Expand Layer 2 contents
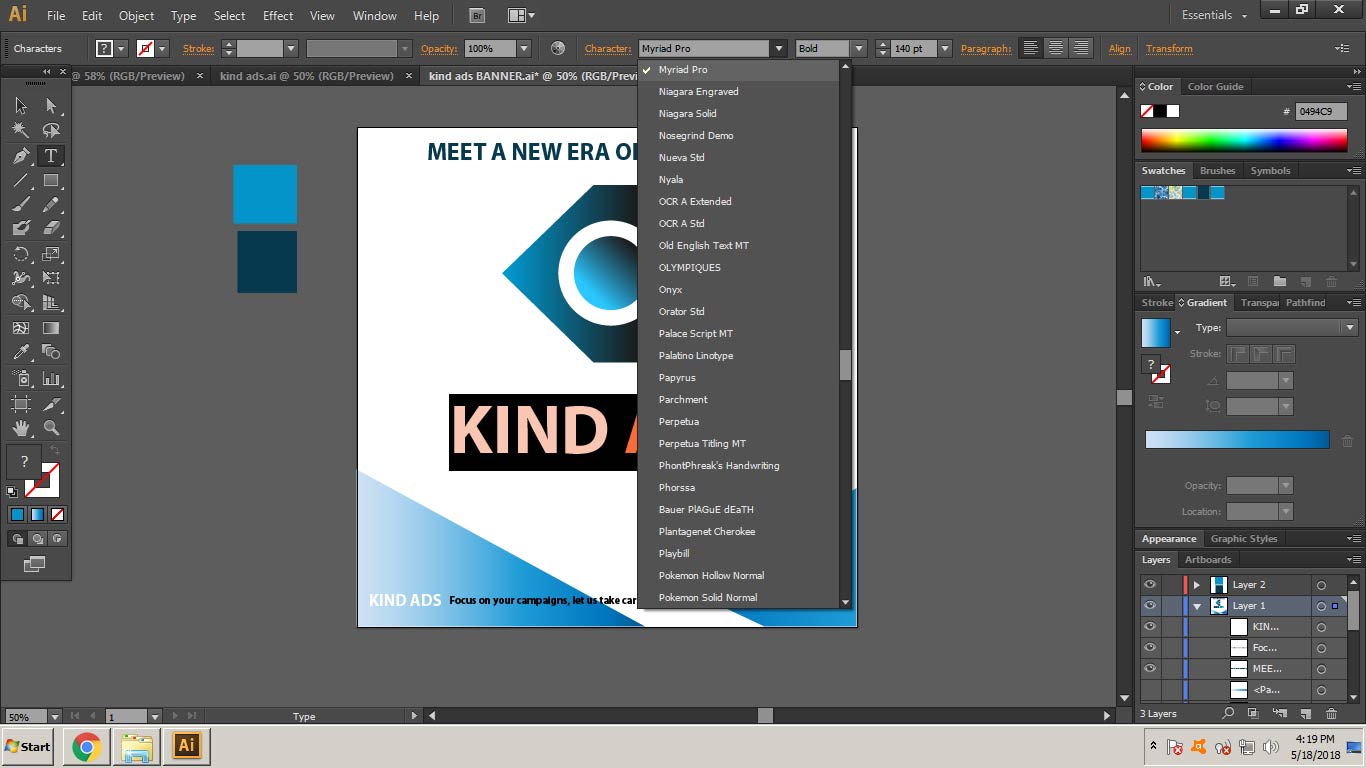This screenshot has width=1366, height=768. click(1197, 585)
